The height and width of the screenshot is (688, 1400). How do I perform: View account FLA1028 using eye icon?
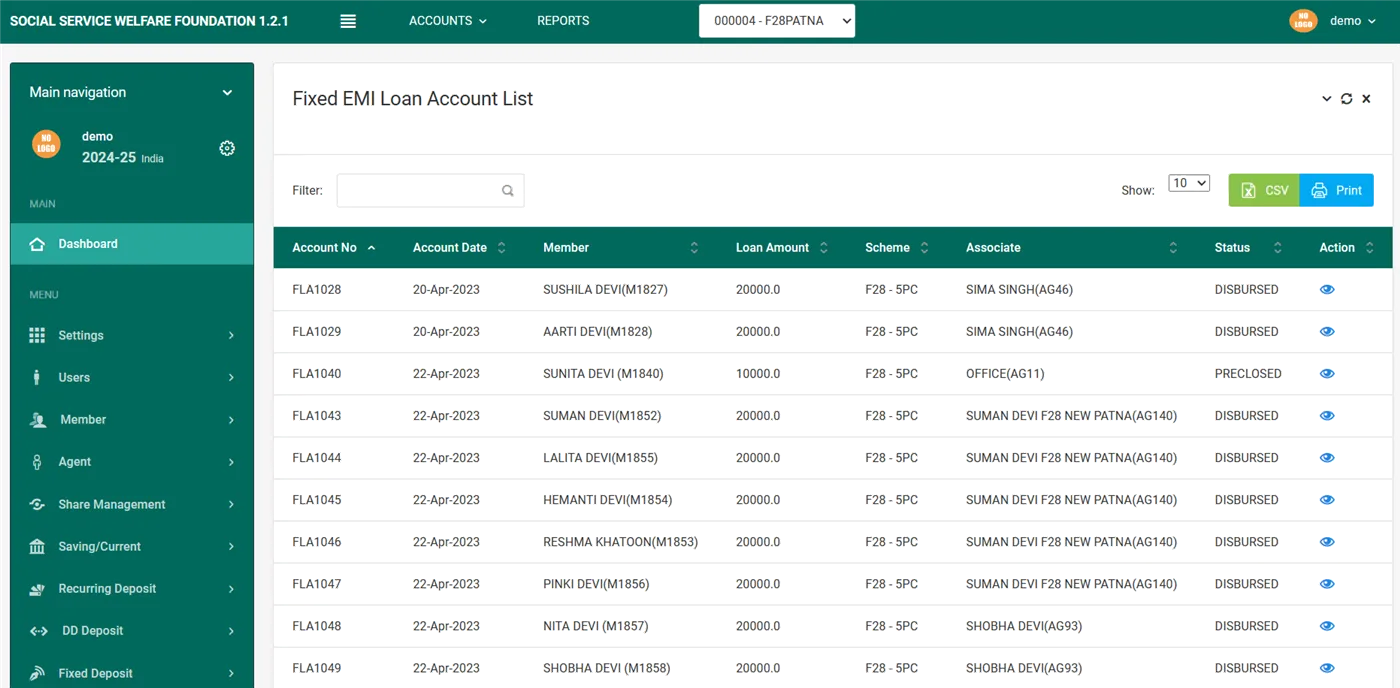click(1327, 289)
